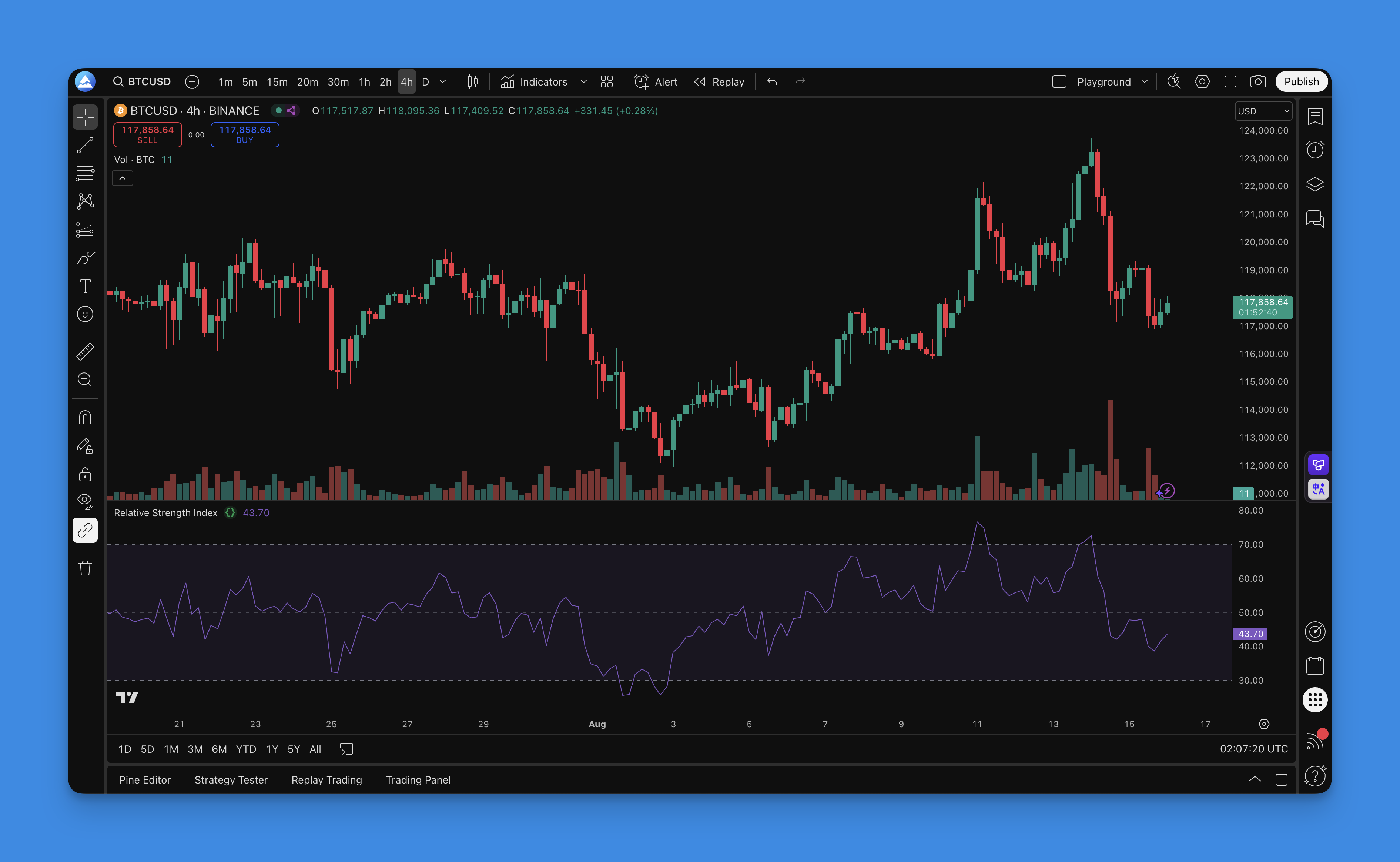The width and height of the screenshot is (1400, 862).
Task: Open the Indicators dialog
Action: tap(534, 81)
